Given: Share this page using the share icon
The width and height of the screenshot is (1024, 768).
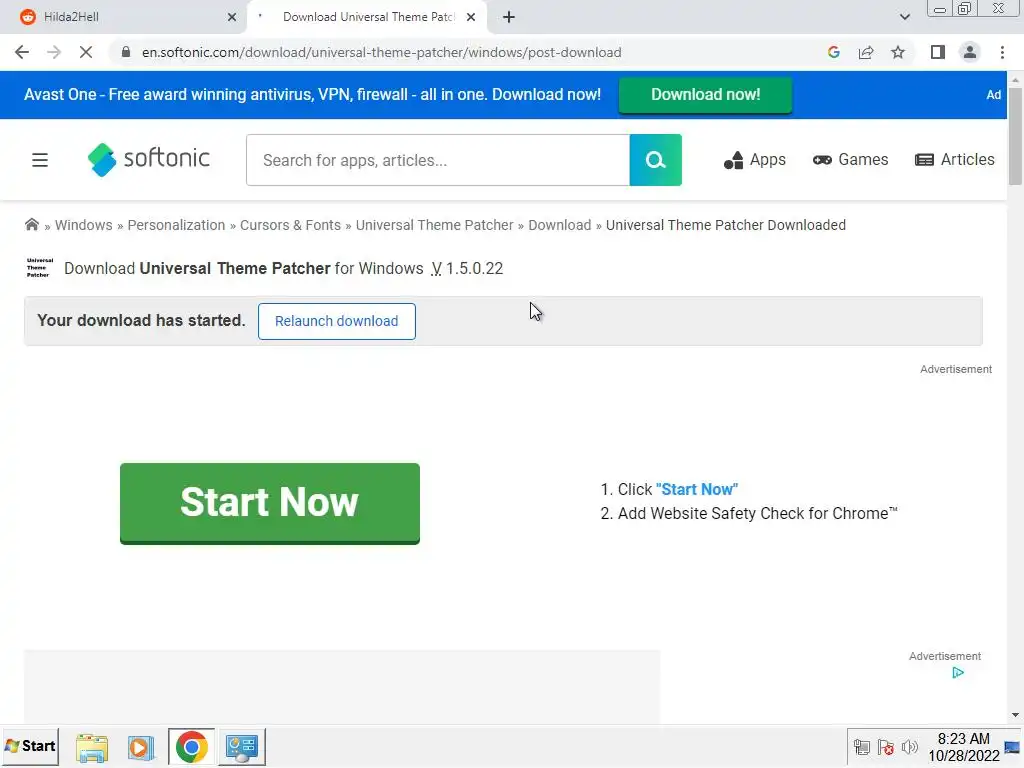Looking at the screenshot, I should pos(866,52).
